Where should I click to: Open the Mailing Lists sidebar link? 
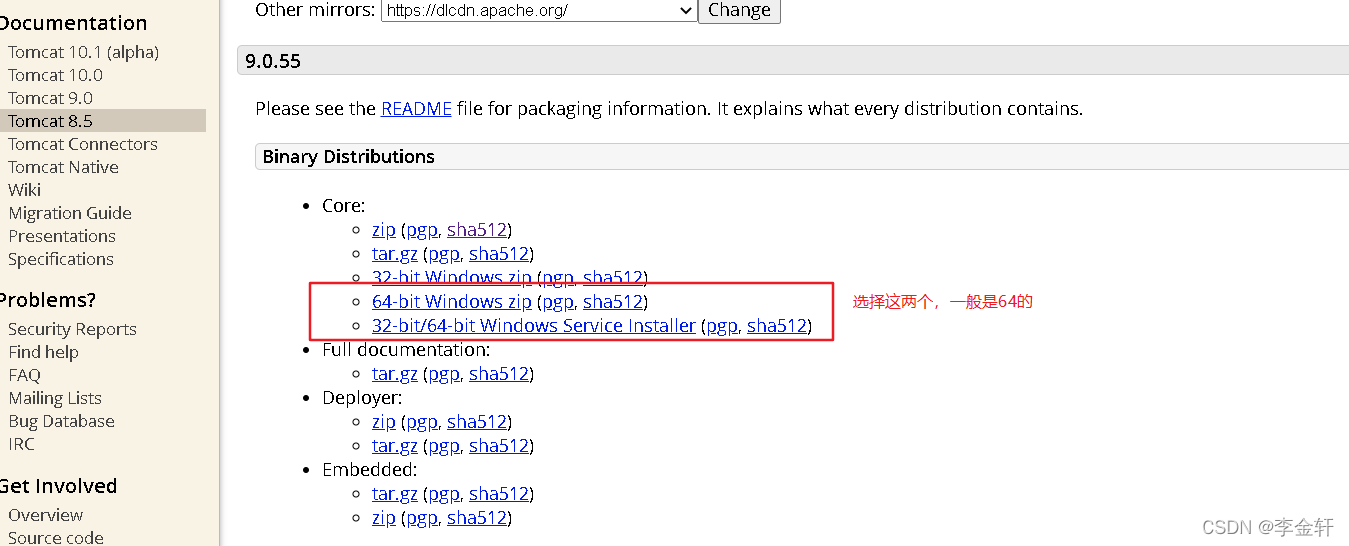tap(55, 398)
